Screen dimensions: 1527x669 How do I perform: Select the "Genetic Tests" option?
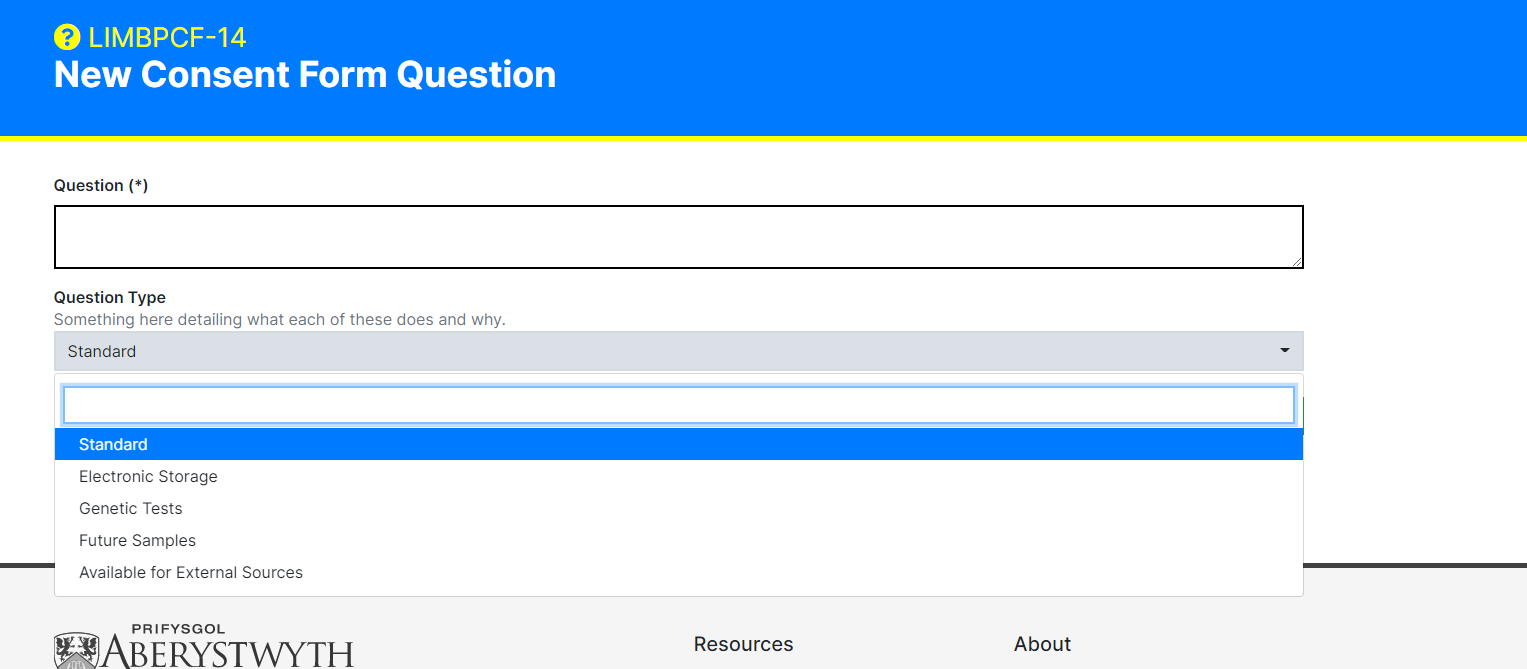[131, 508]
